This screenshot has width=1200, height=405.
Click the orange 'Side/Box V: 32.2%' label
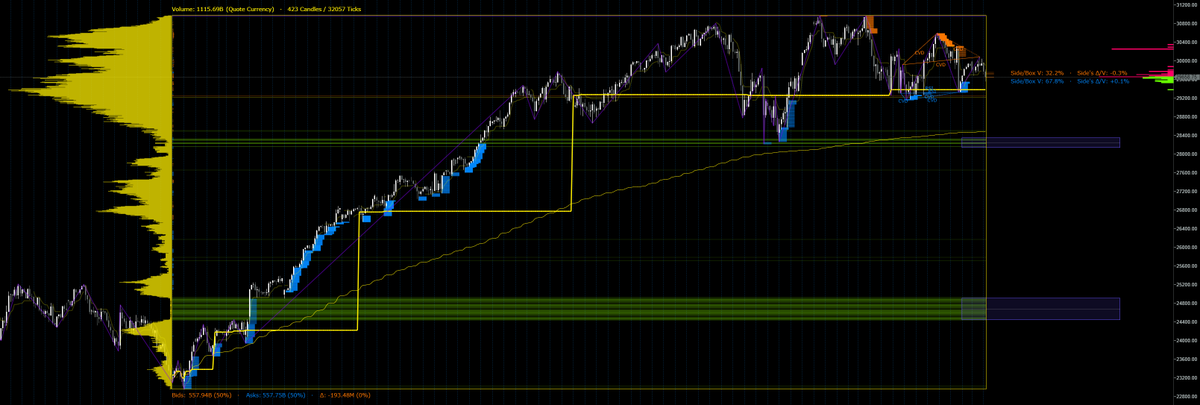[1037, 73]
